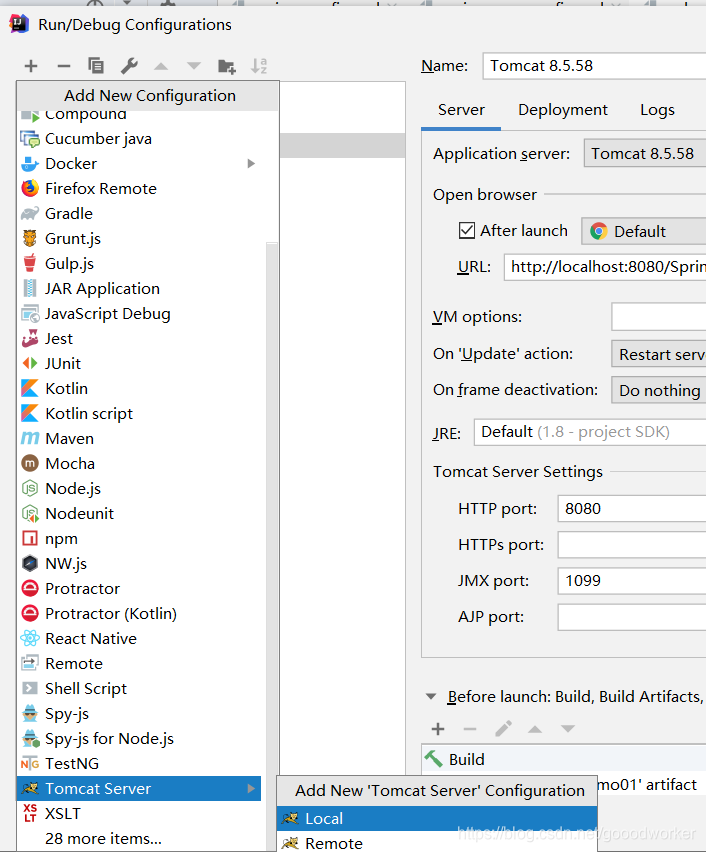Switch to the Deployment tab
This screenshot has height=852, width=706.
click(x=563, y=110)
